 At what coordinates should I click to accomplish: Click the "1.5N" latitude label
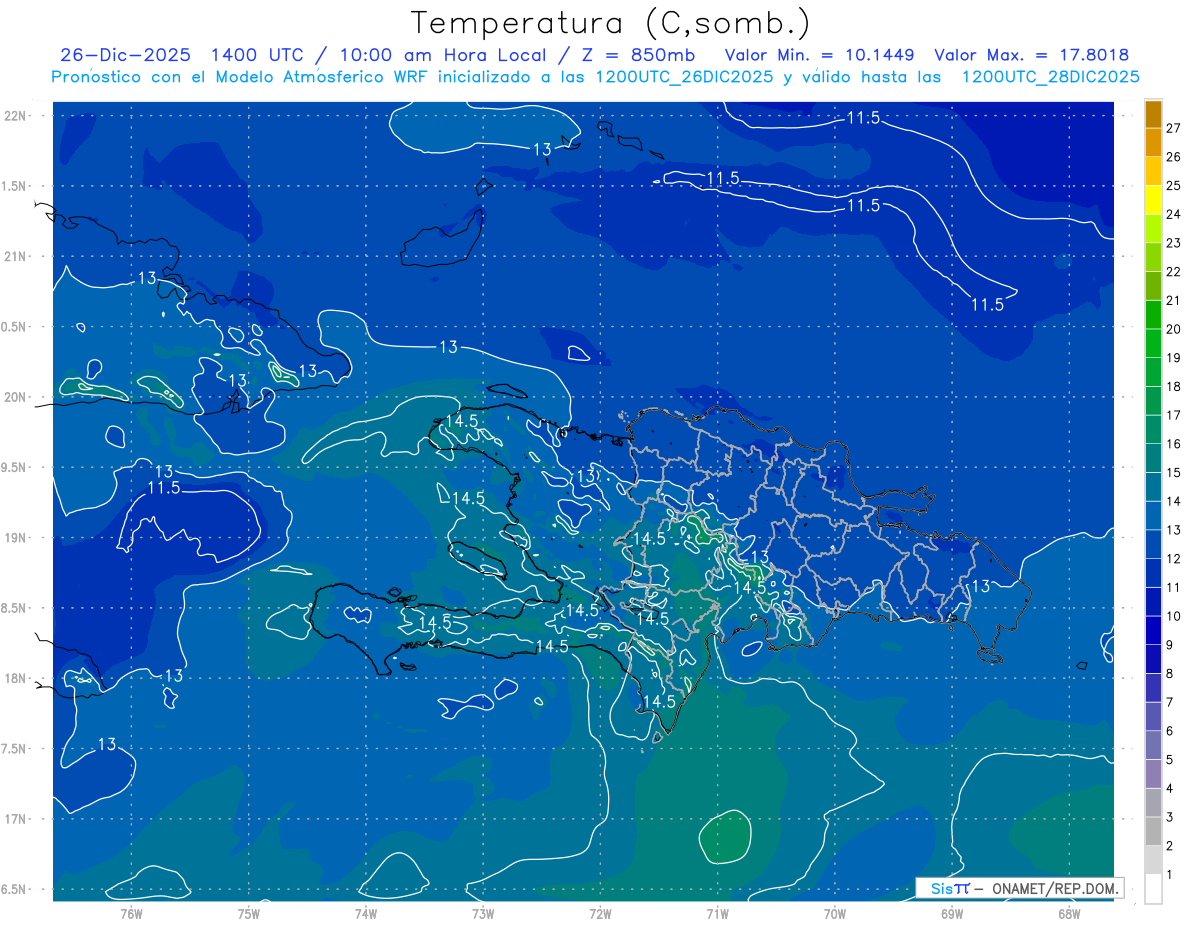click(15, 186)
